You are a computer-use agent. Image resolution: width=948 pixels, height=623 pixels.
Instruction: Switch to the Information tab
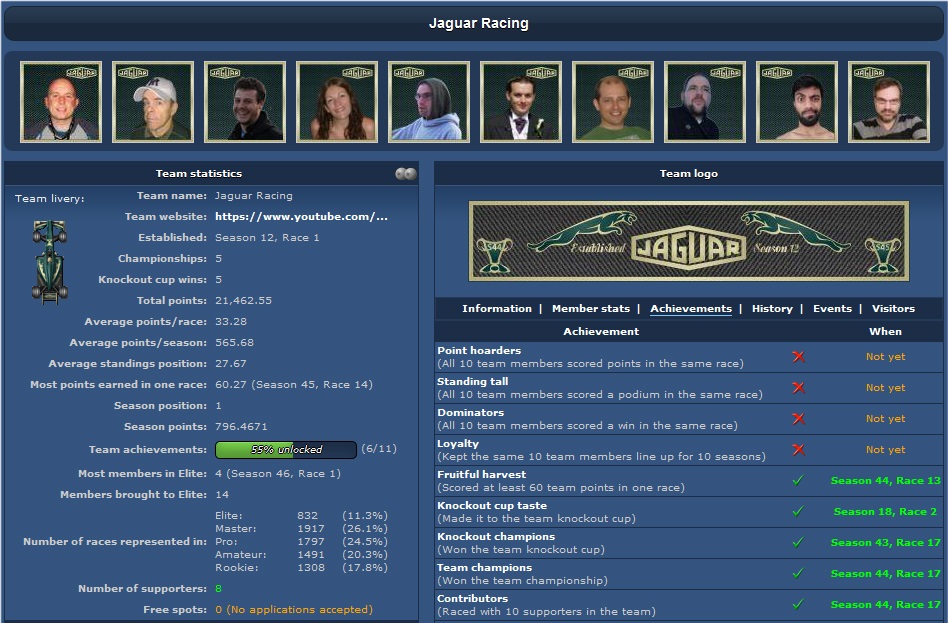pos(497,308)
